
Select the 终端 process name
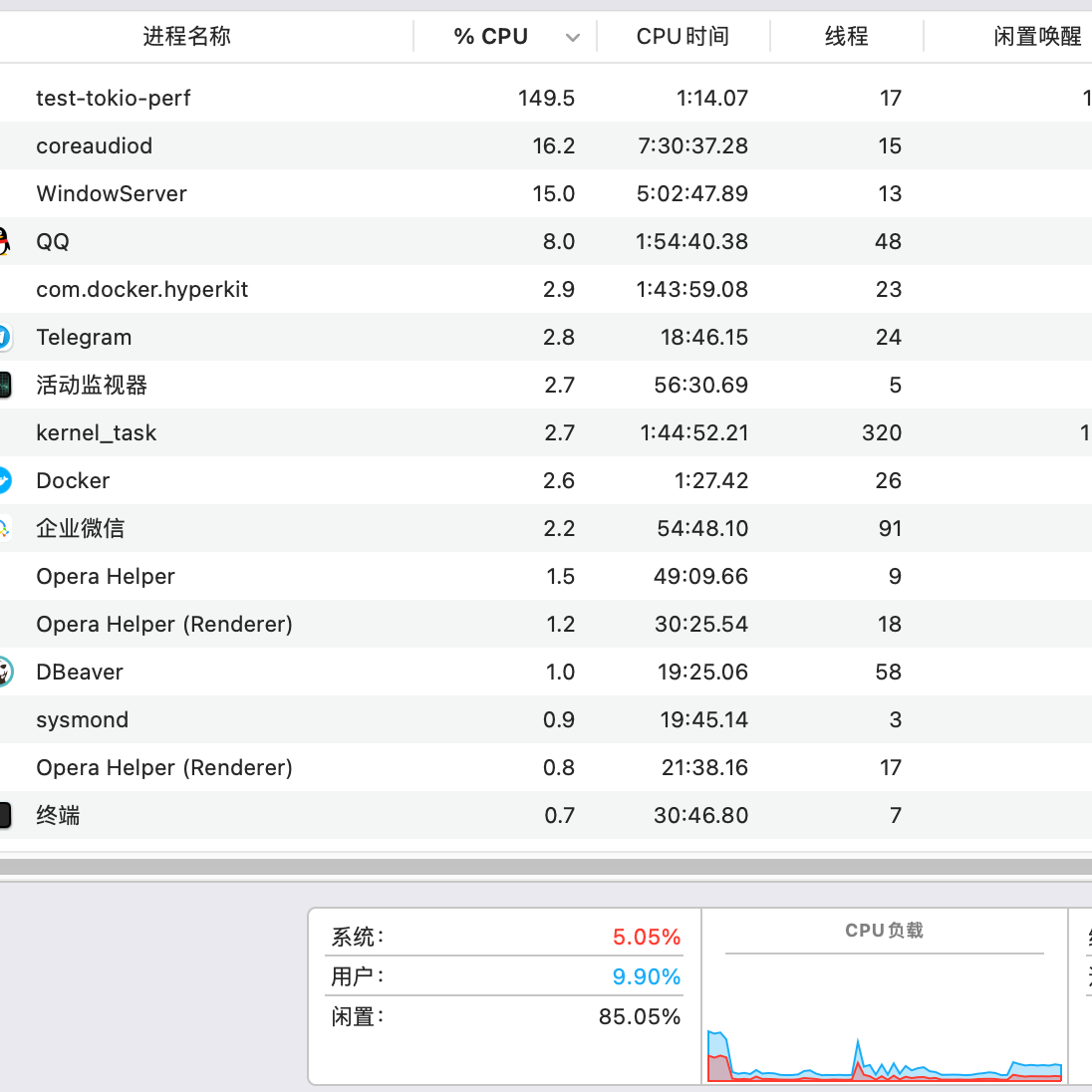tap(58, 816)
